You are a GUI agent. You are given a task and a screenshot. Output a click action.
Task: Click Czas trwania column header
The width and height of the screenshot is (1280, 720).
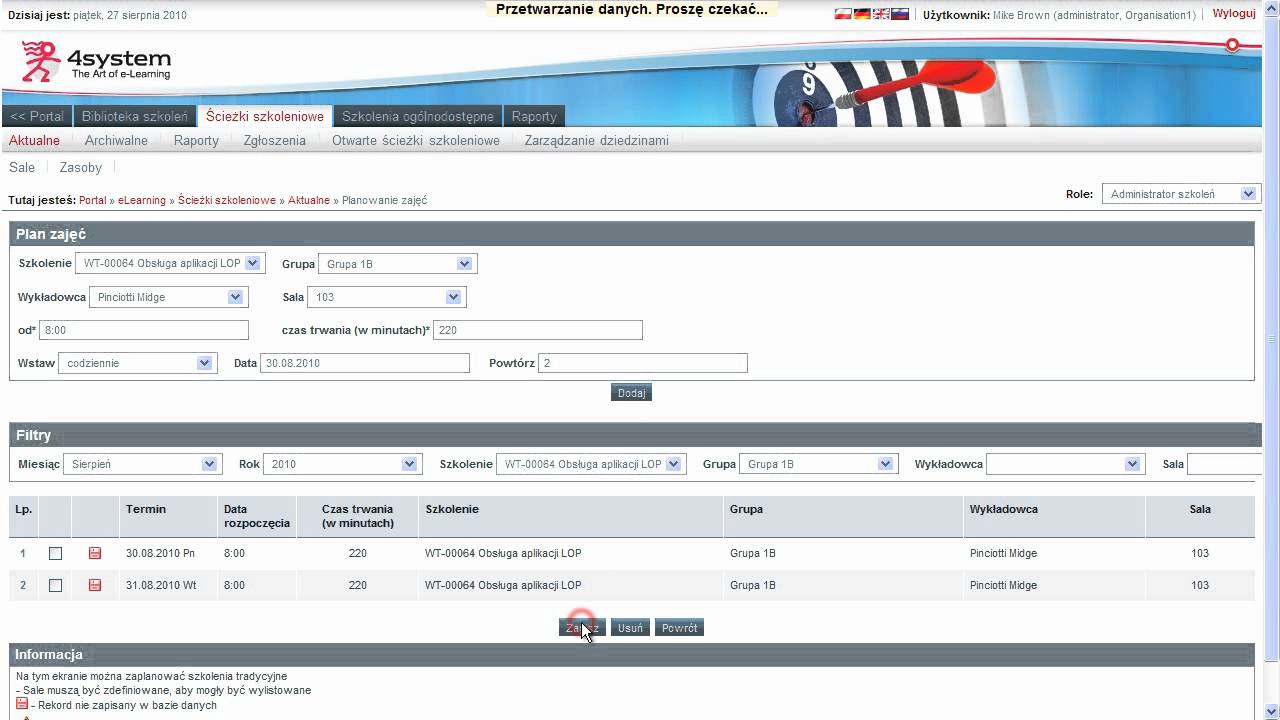[358, 516]
